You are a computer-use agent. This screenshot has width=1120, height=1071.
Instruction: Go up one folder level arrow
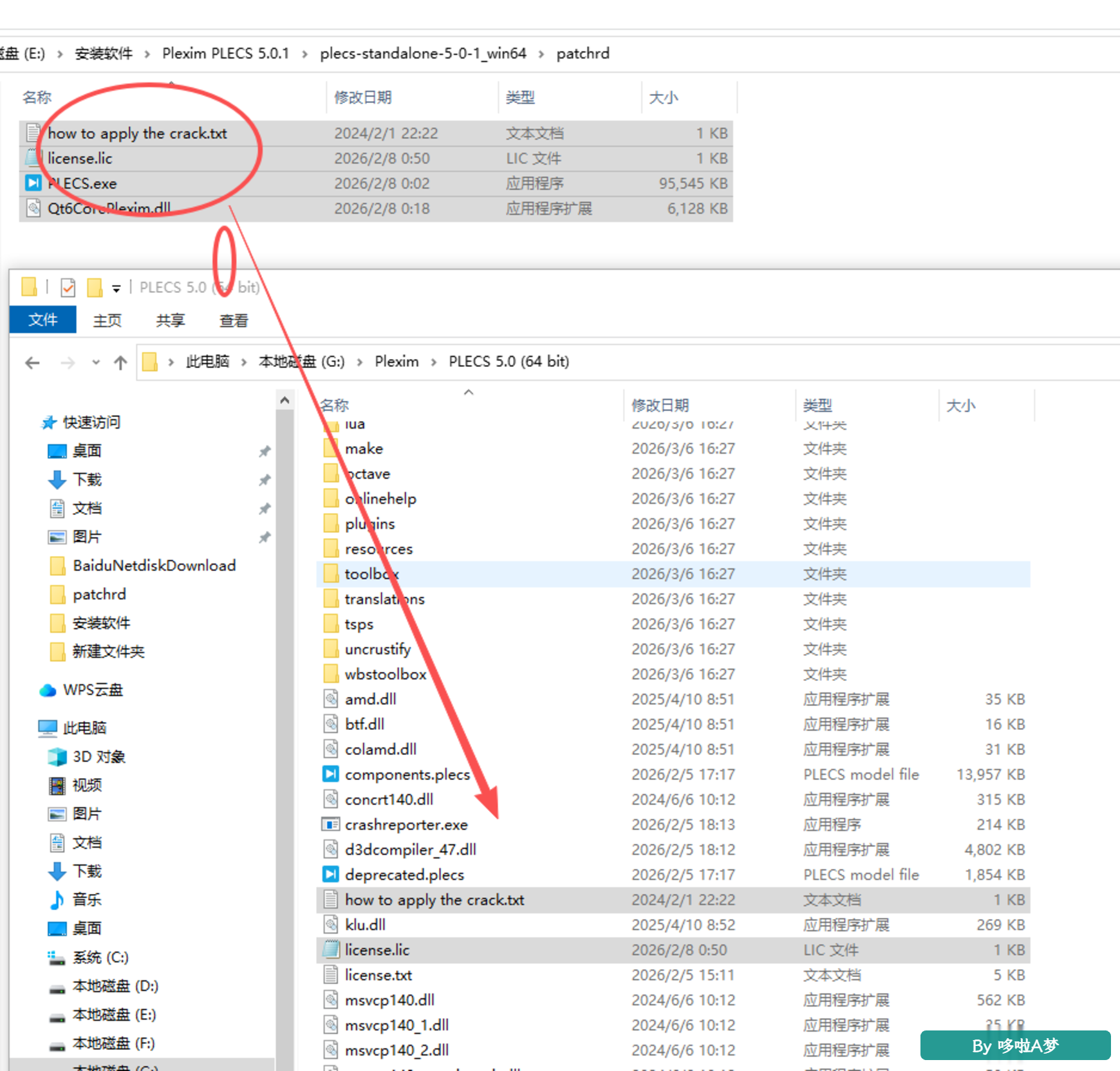[120, 363]
